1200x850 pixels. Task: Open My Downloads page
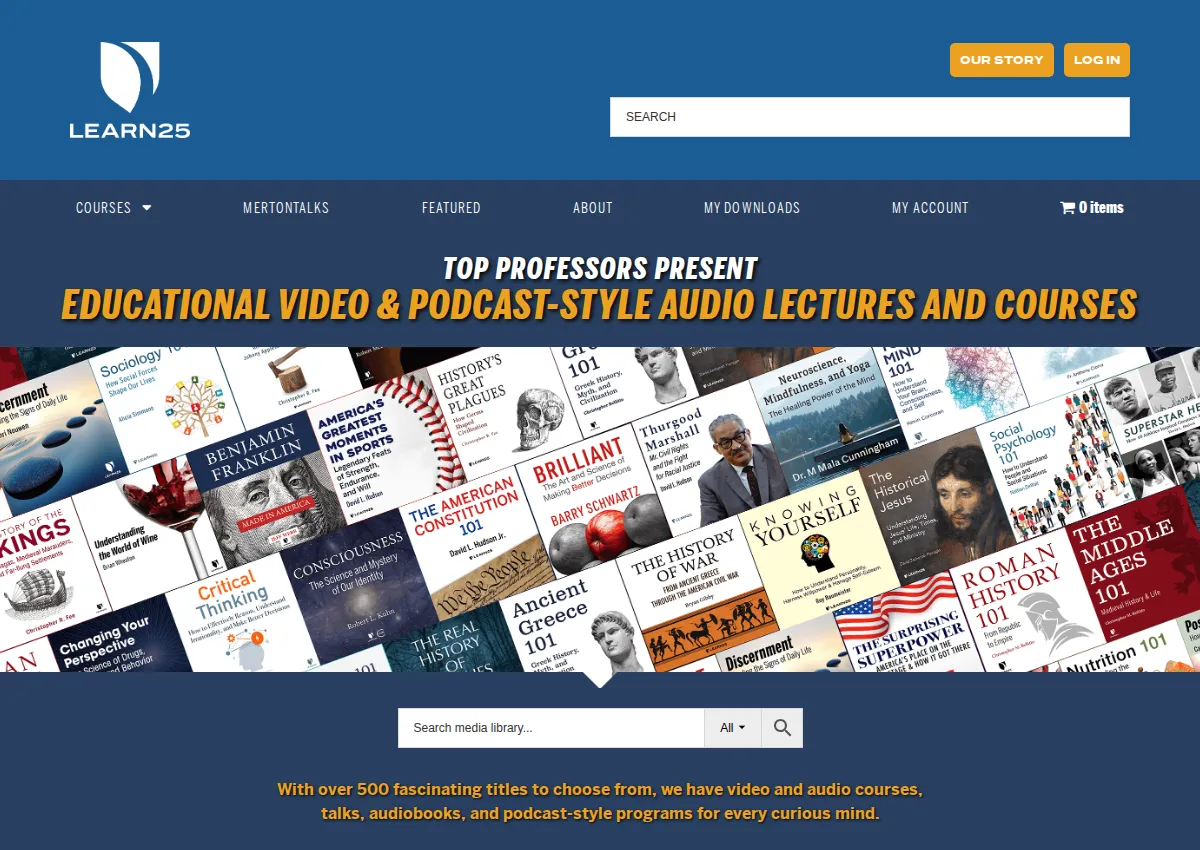click(752, 208)
